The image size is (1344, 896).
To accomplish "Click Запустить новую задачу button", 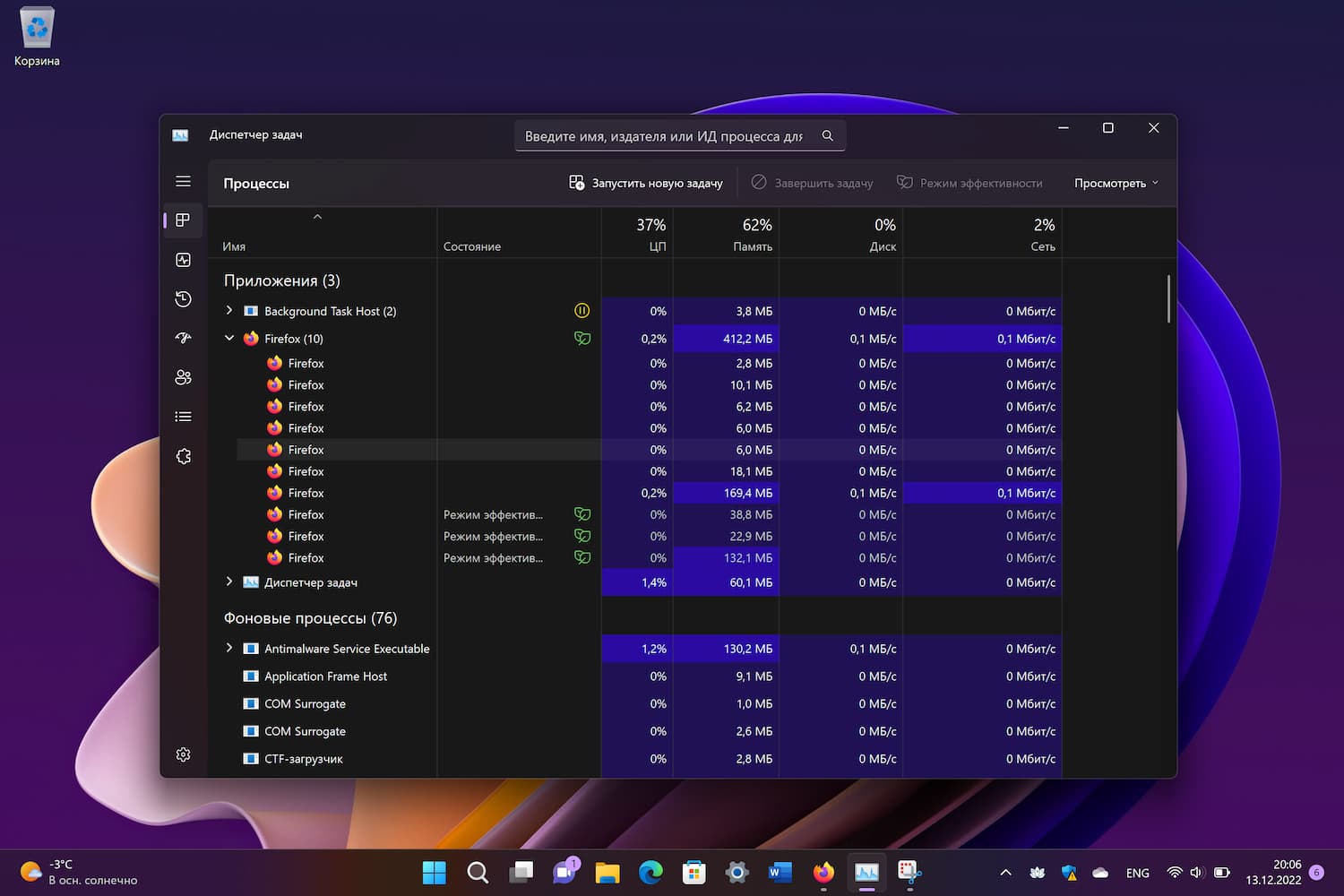I will pyautogui.click(x=647, y=183).
